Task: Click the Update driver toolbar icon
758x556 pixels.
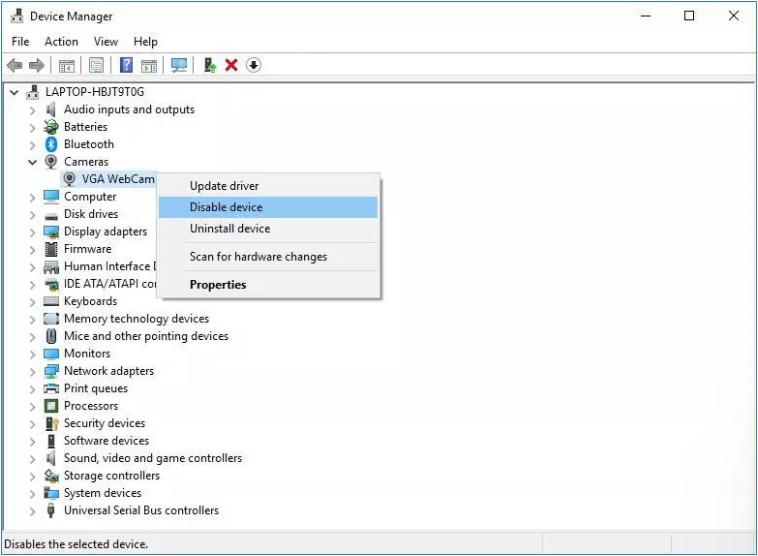Action: pyautogui.click(x=210, y=65)
